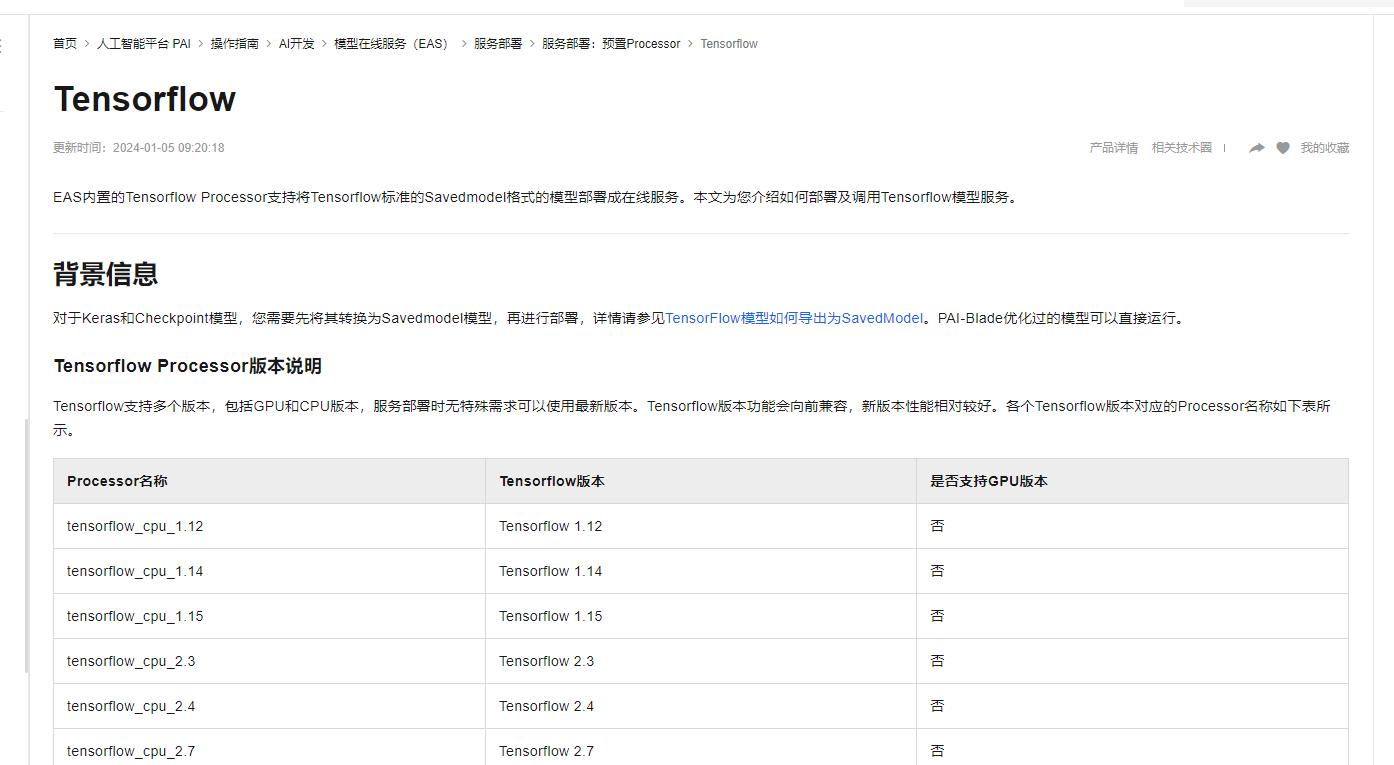1394x765 pixels.
Task: Click the Tensorflow page title
Action: click(x=145, y=99)
